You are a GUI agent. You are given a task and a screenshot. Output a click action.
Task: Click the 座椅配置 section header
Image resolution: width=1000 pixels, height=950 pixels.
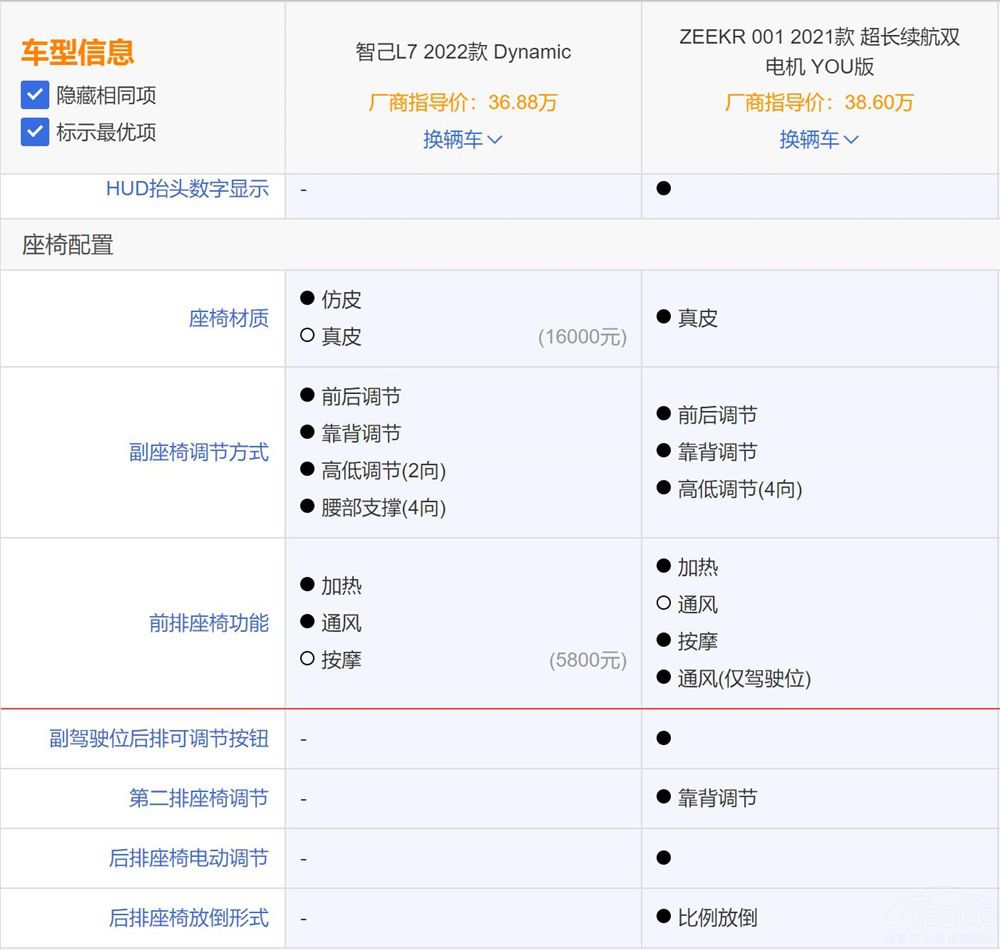68,245
